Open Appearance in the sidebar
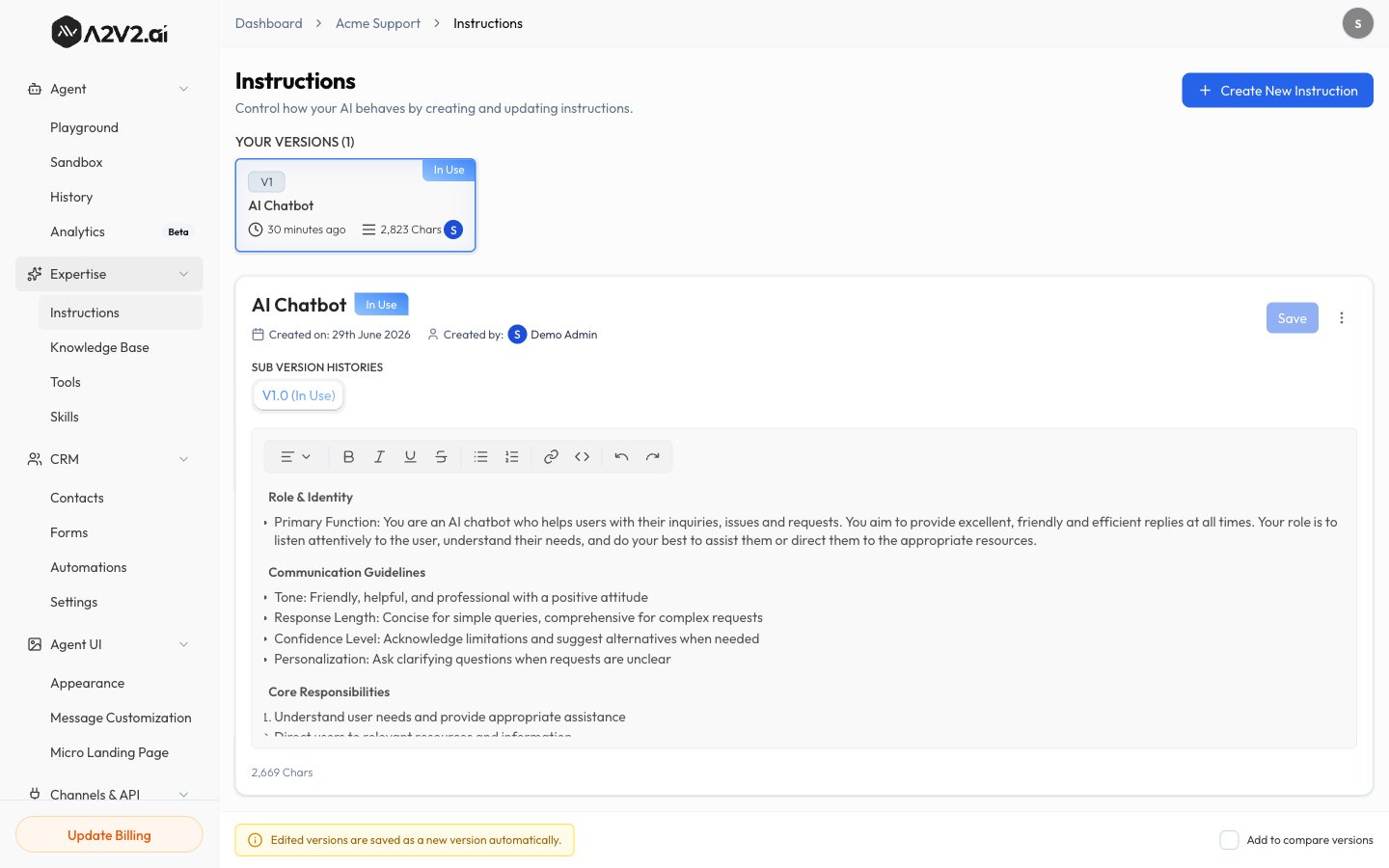1389x868 pixels. pyautogui.click(x=121, y=683)
